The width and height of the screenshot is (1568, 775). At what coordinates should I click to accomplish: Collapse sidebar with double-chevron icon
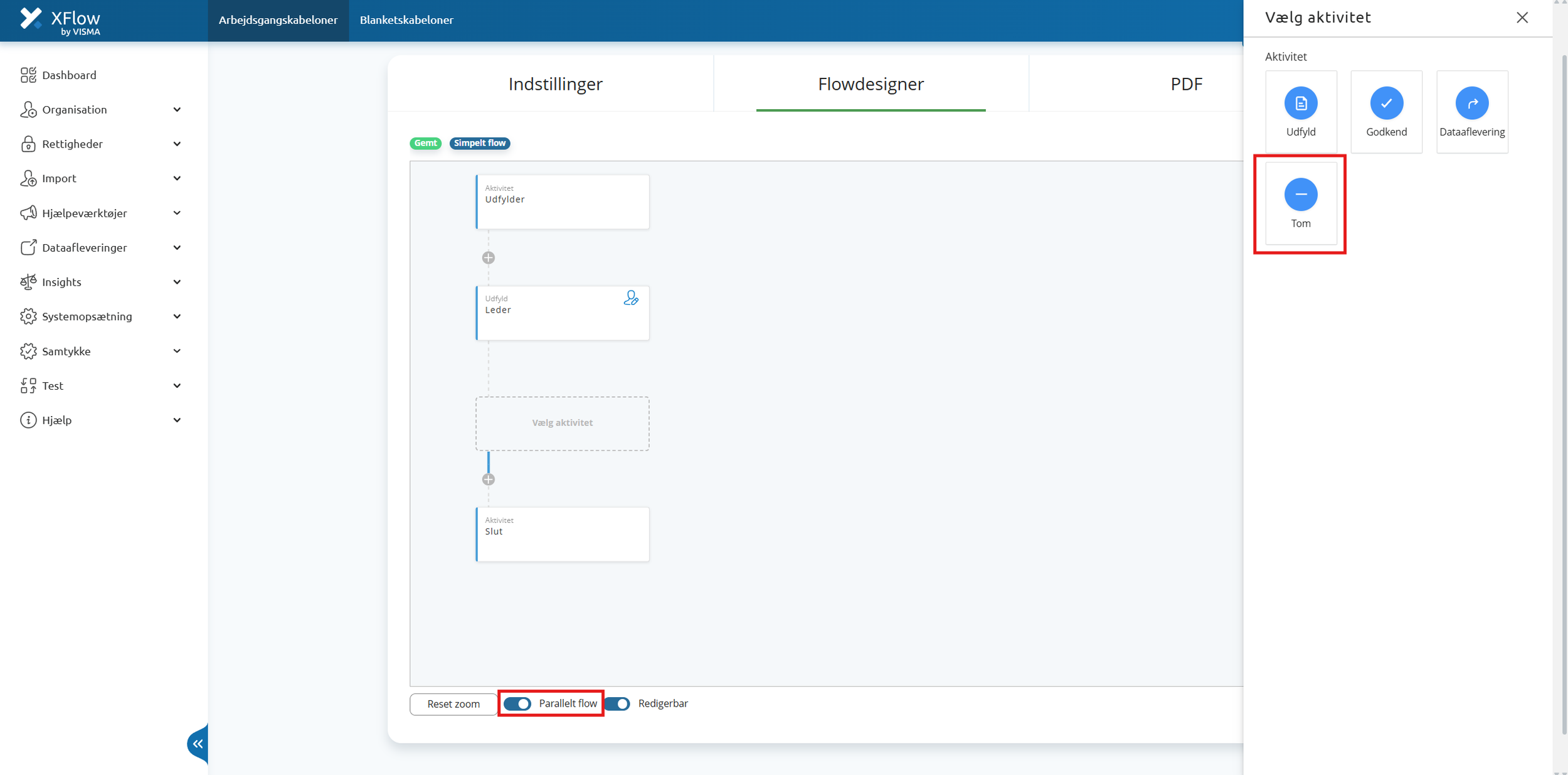tap(198, 744)
